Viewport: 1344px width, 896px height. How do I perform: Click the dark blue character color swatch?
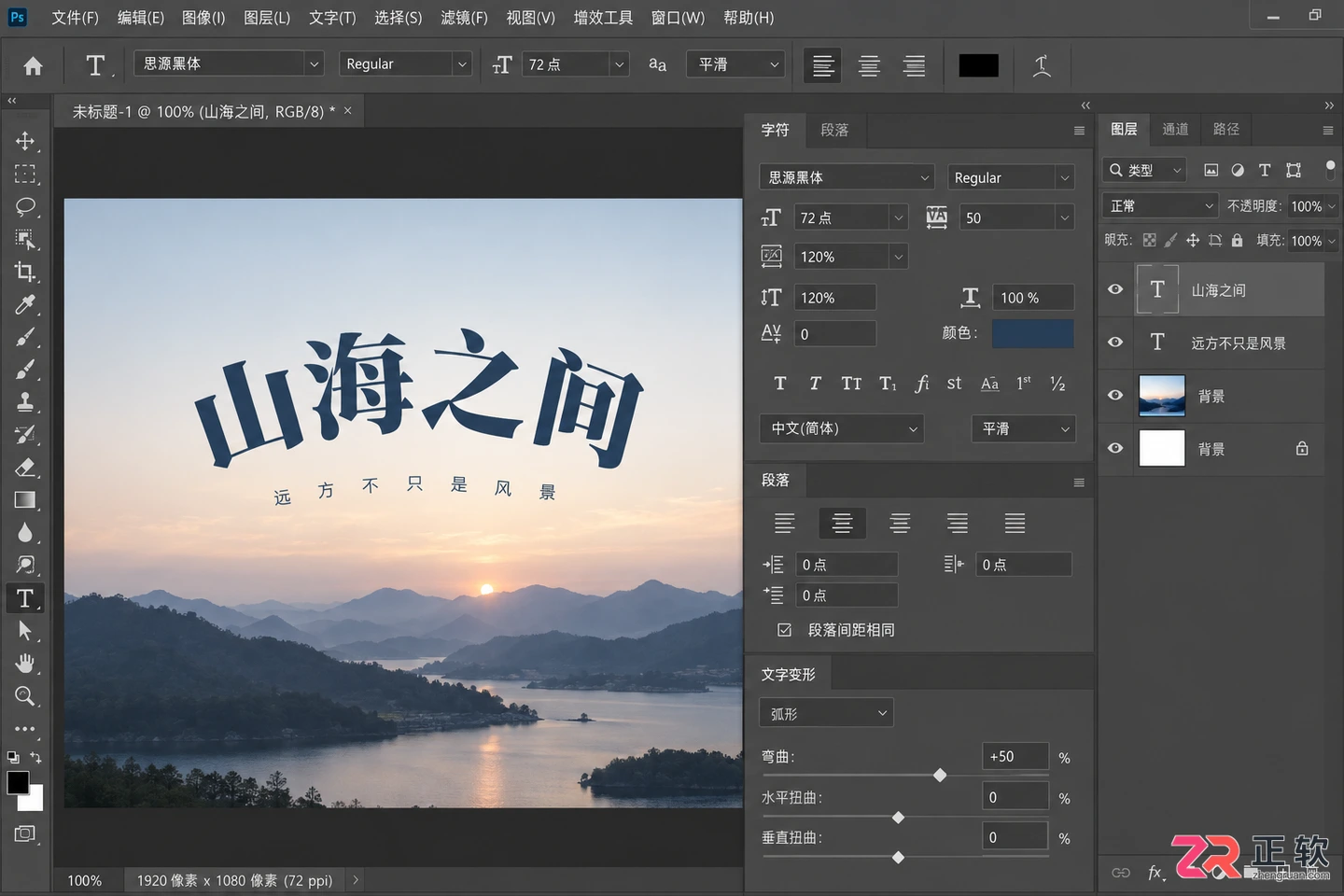[x=1032, y=333]
